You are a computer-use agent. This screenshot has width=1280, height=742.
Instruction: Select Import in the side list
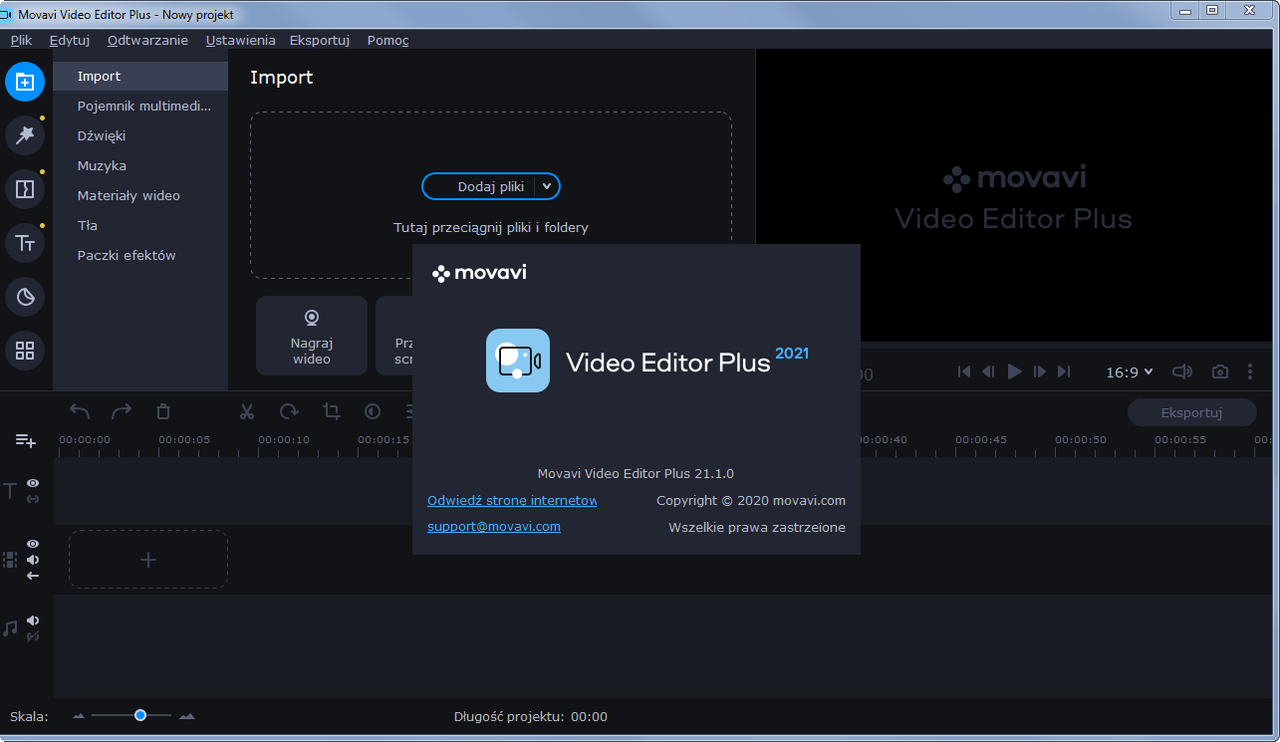click(141, 76)
